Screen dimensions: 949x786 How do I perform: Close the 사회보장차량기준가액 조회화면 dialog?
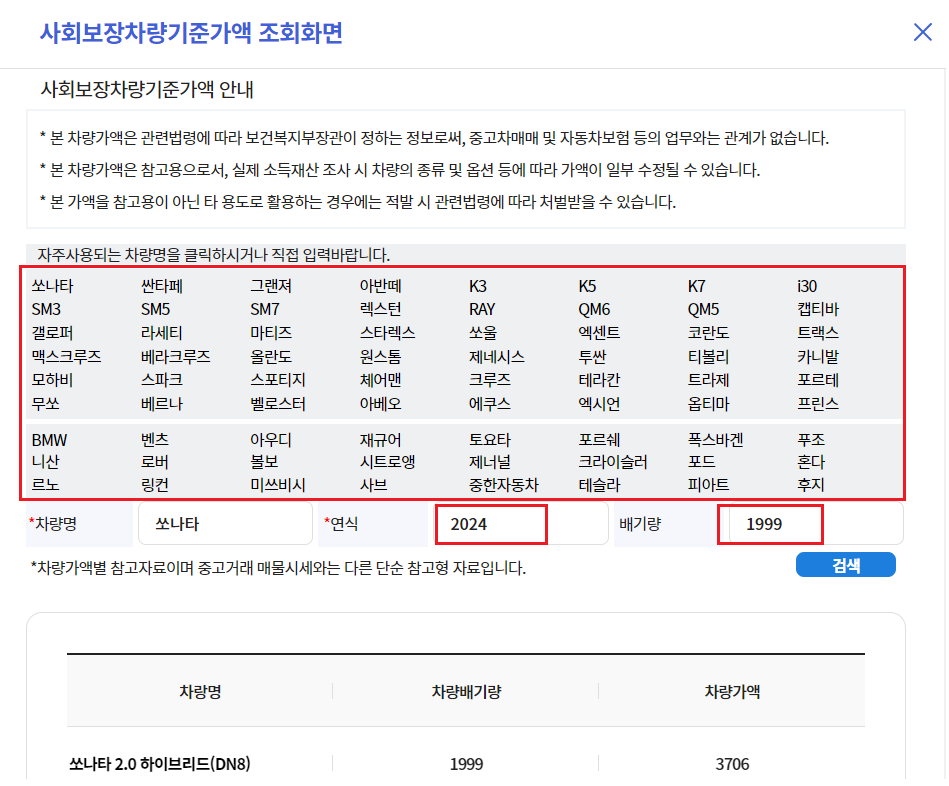[922, 31]
